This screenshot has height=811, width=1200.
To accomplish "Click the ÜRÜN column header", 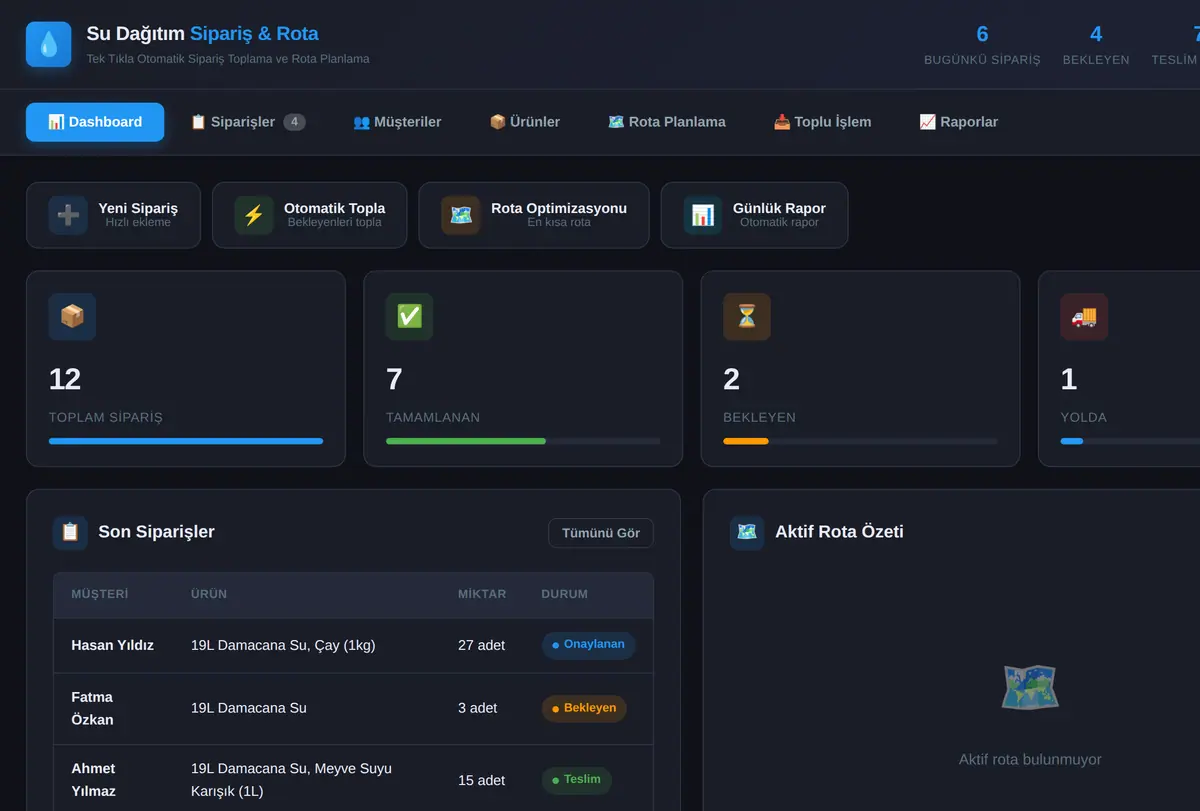I will tap(209, 594).
